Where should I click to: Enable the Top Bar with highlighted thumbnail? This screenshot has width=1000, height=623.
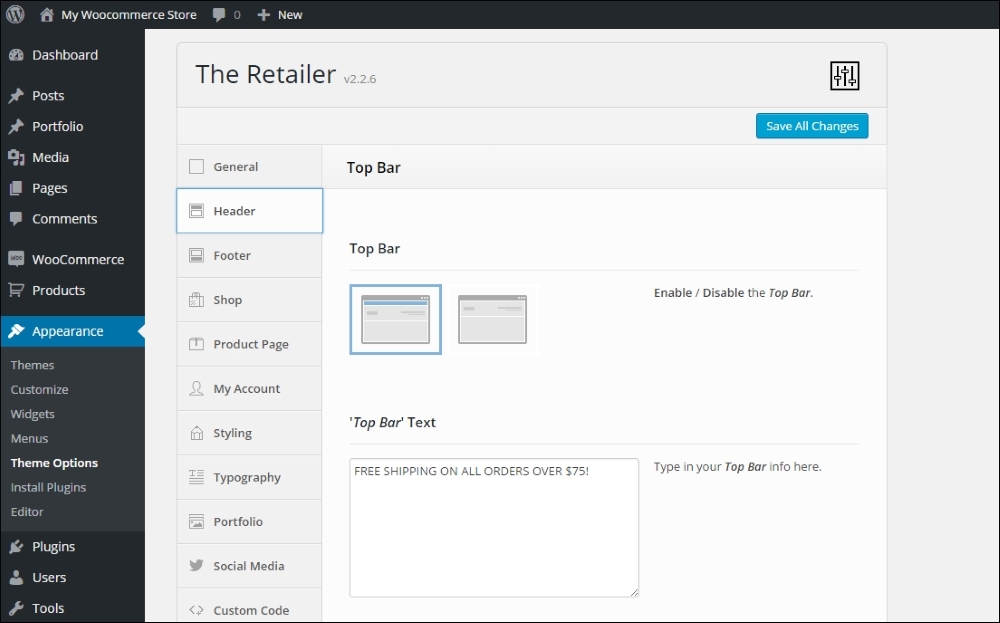(x=395, y=318)
